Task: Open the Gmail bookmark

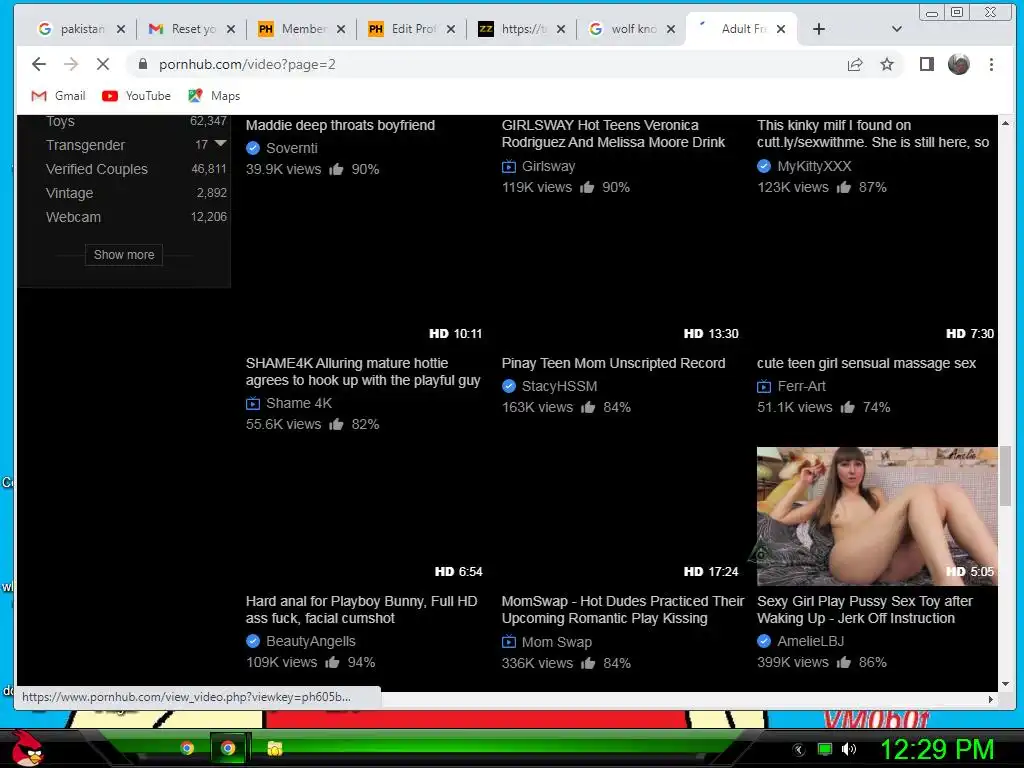Action: tap(59, 96)
